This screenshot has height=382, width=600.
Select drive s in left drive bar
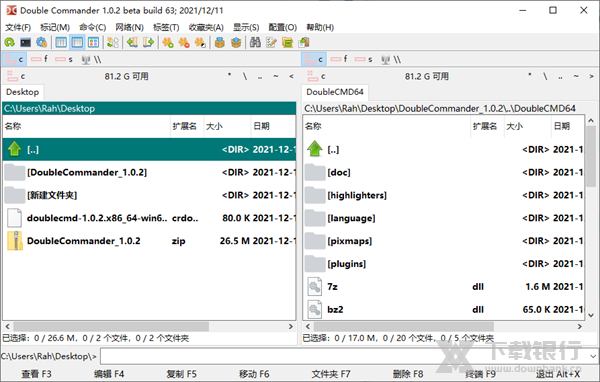pos(64,59)
